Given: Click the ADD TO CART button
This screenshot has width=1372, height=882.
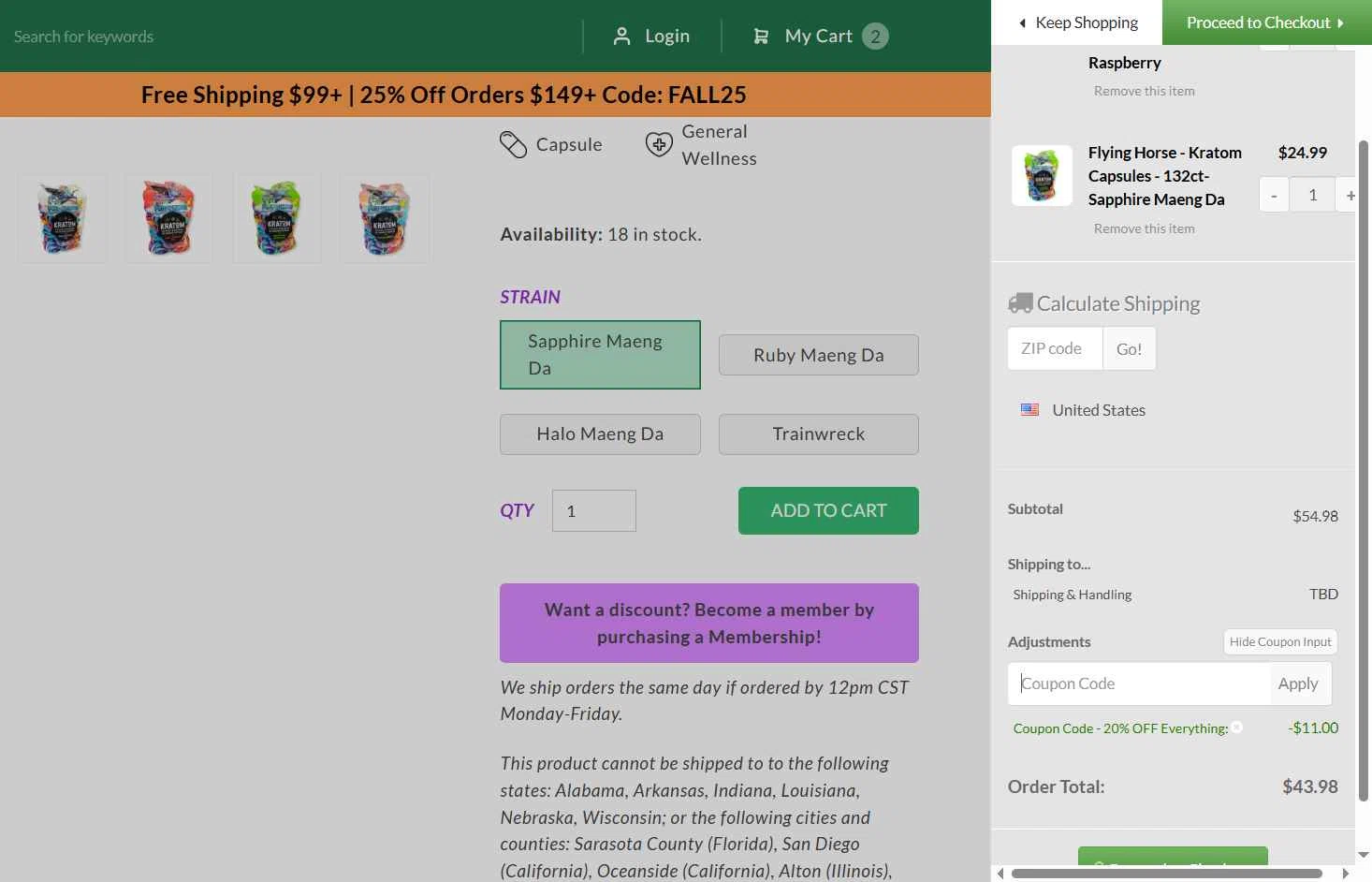Looking at the screenshot, I should click(828, 511).
